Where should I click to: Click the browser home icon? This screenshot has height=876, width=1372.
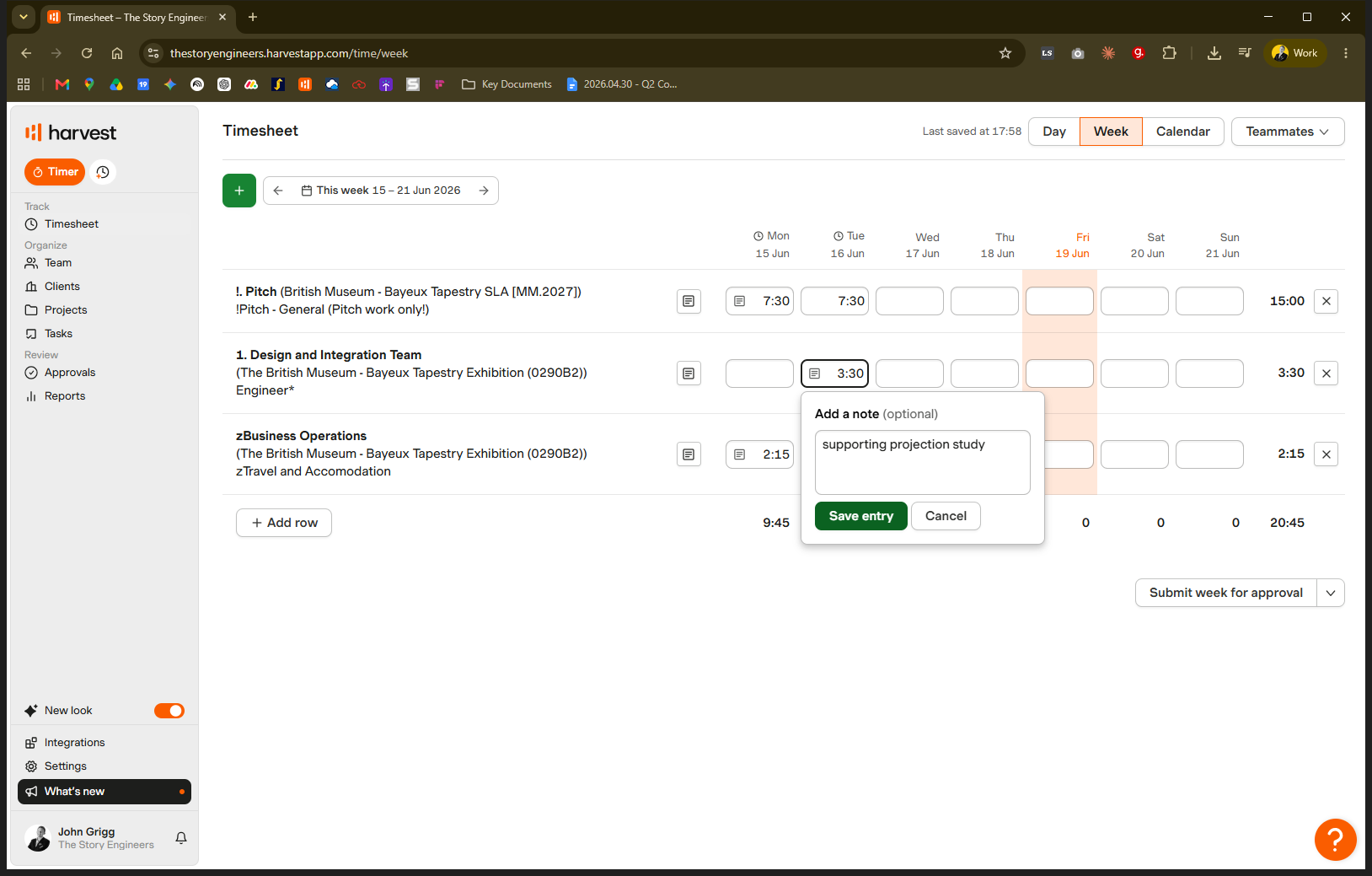click(x=117, y=53)
